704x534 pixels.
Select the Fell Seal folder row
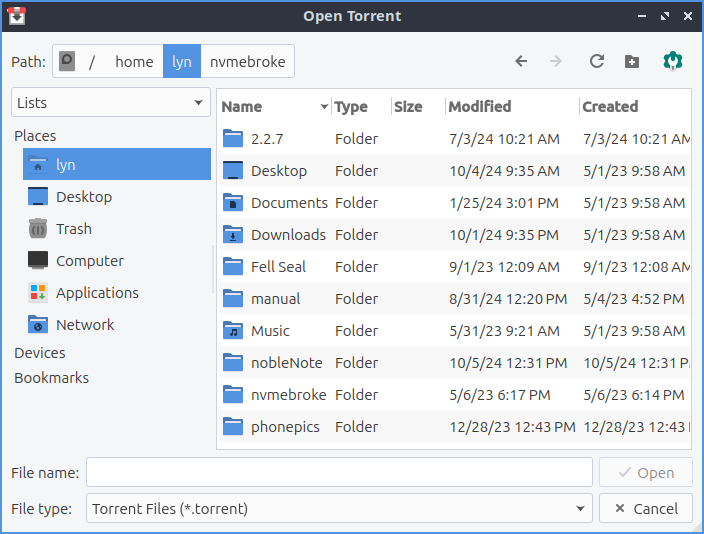pyautogui.click(x=278, y=267)
